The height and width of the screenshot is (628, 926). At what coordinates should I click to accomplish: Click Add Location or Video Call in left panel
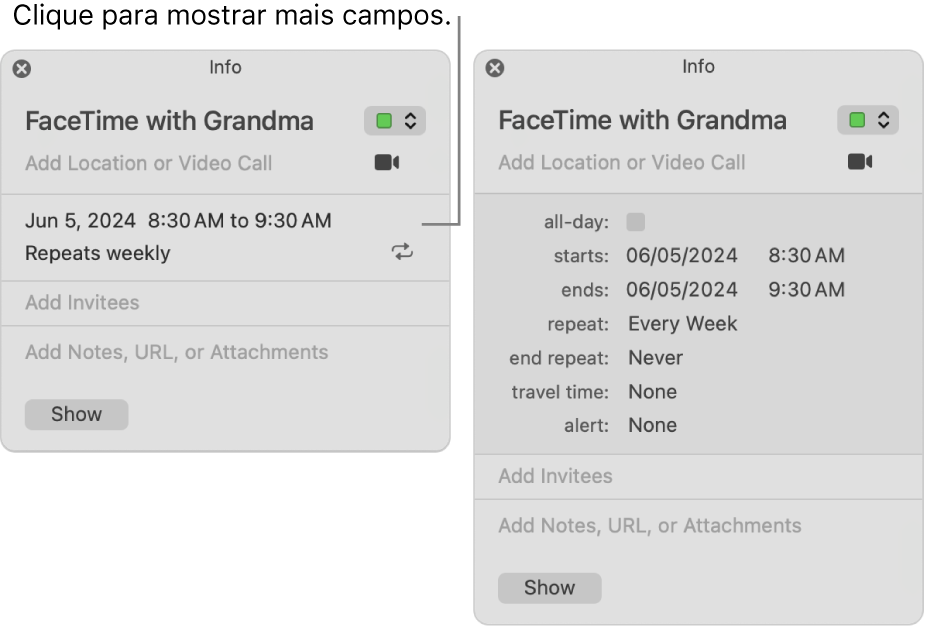pyautogui.click(x=148, y=163)
